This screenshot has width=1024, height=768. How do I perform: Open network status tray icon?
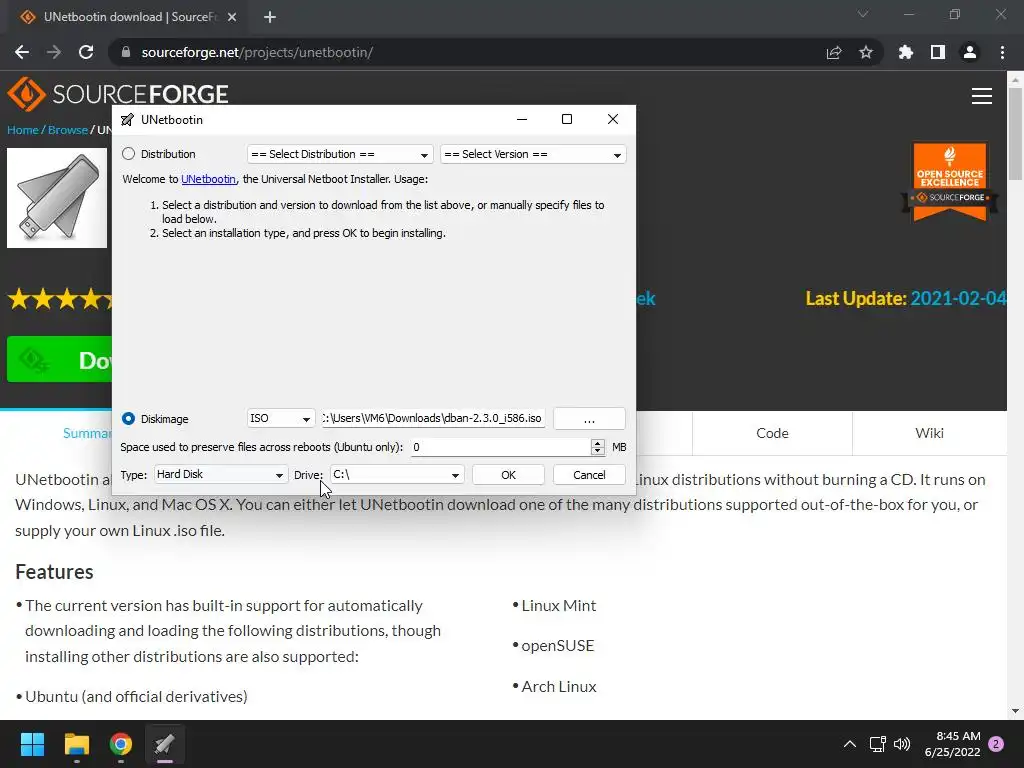point(878,744)
